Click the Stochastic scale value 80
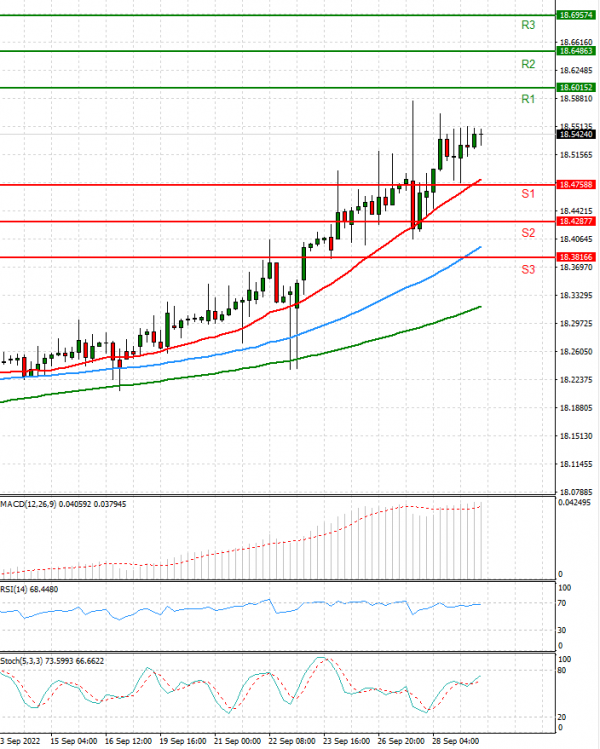 [562, 671]
